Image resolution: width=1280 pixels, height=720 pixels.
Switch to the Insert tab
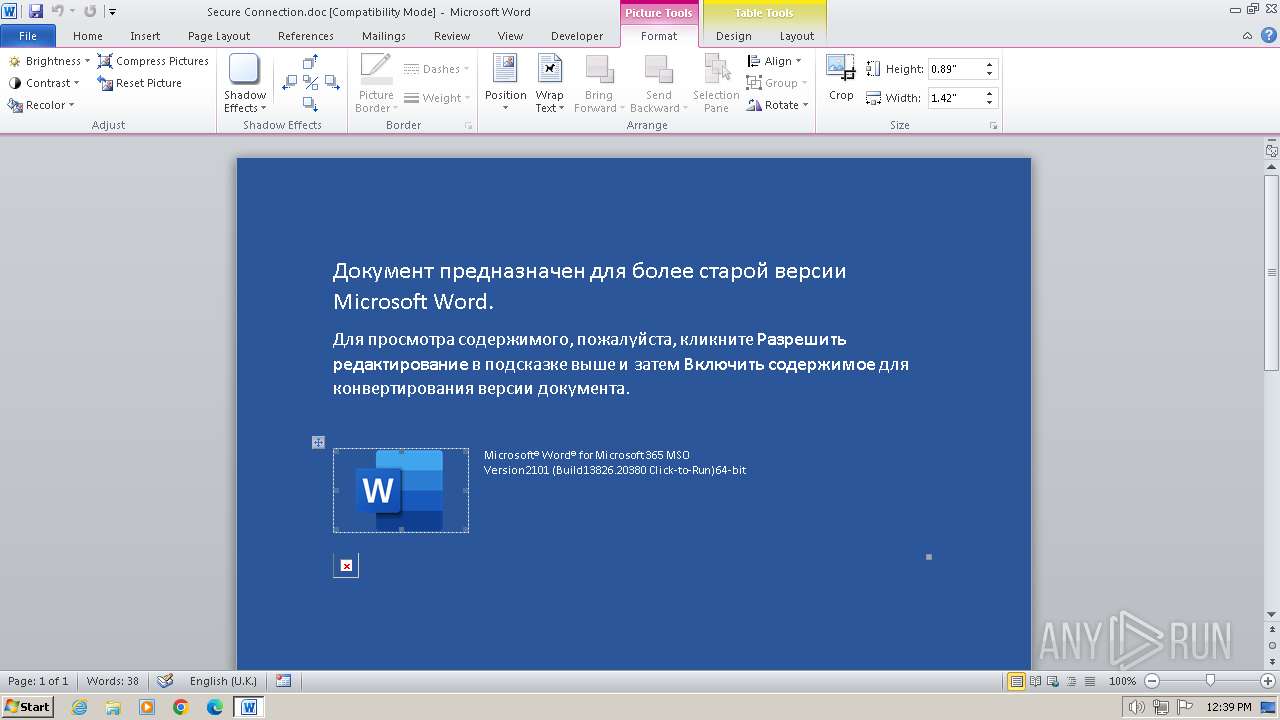click(145, 36)
